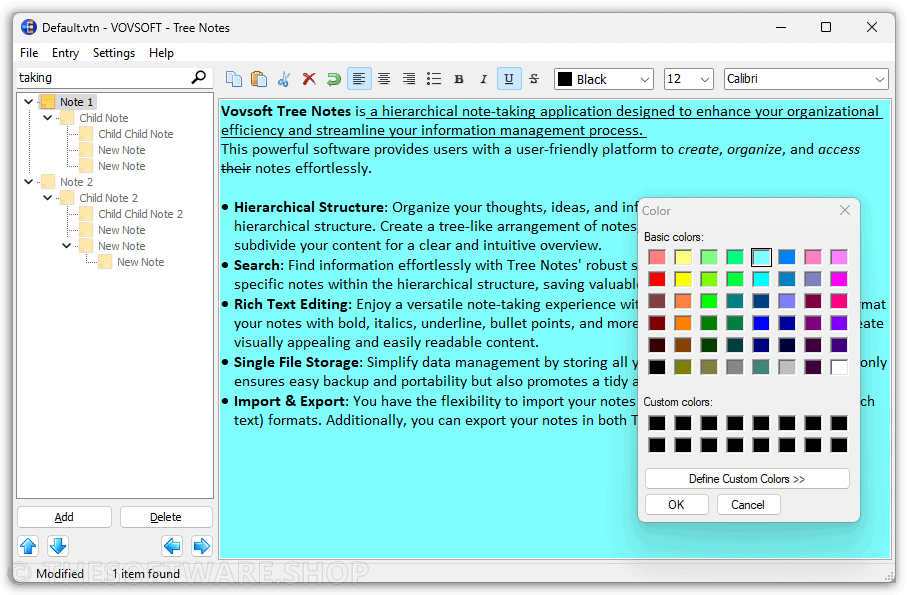
Task: Collapse the Note 1 tree node
Action: [x=28, y=102]
